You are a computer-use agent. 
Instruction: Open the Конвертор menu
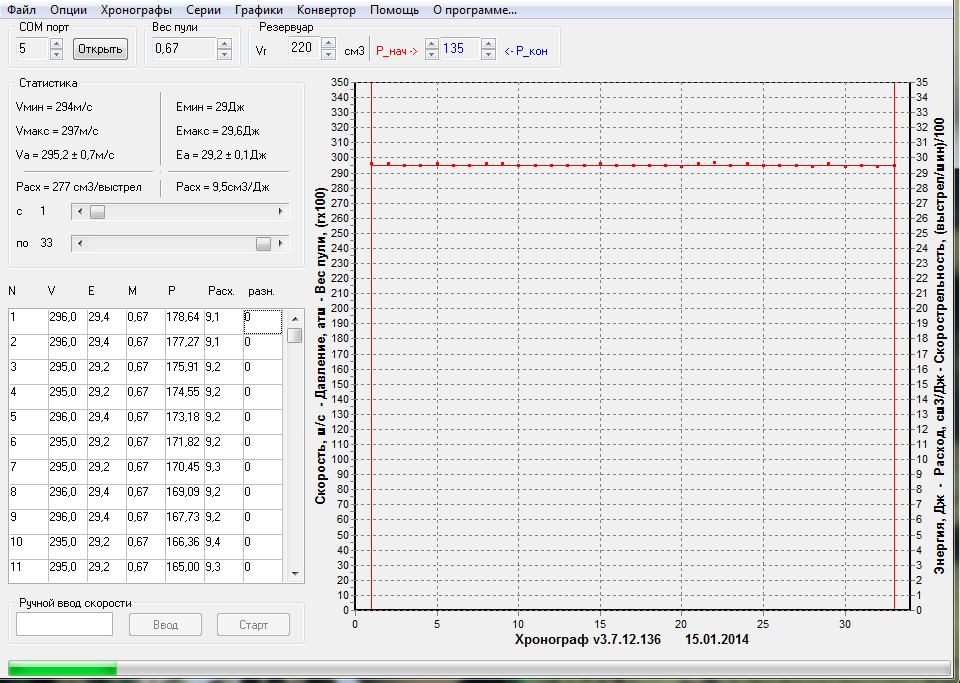[326, 10]
